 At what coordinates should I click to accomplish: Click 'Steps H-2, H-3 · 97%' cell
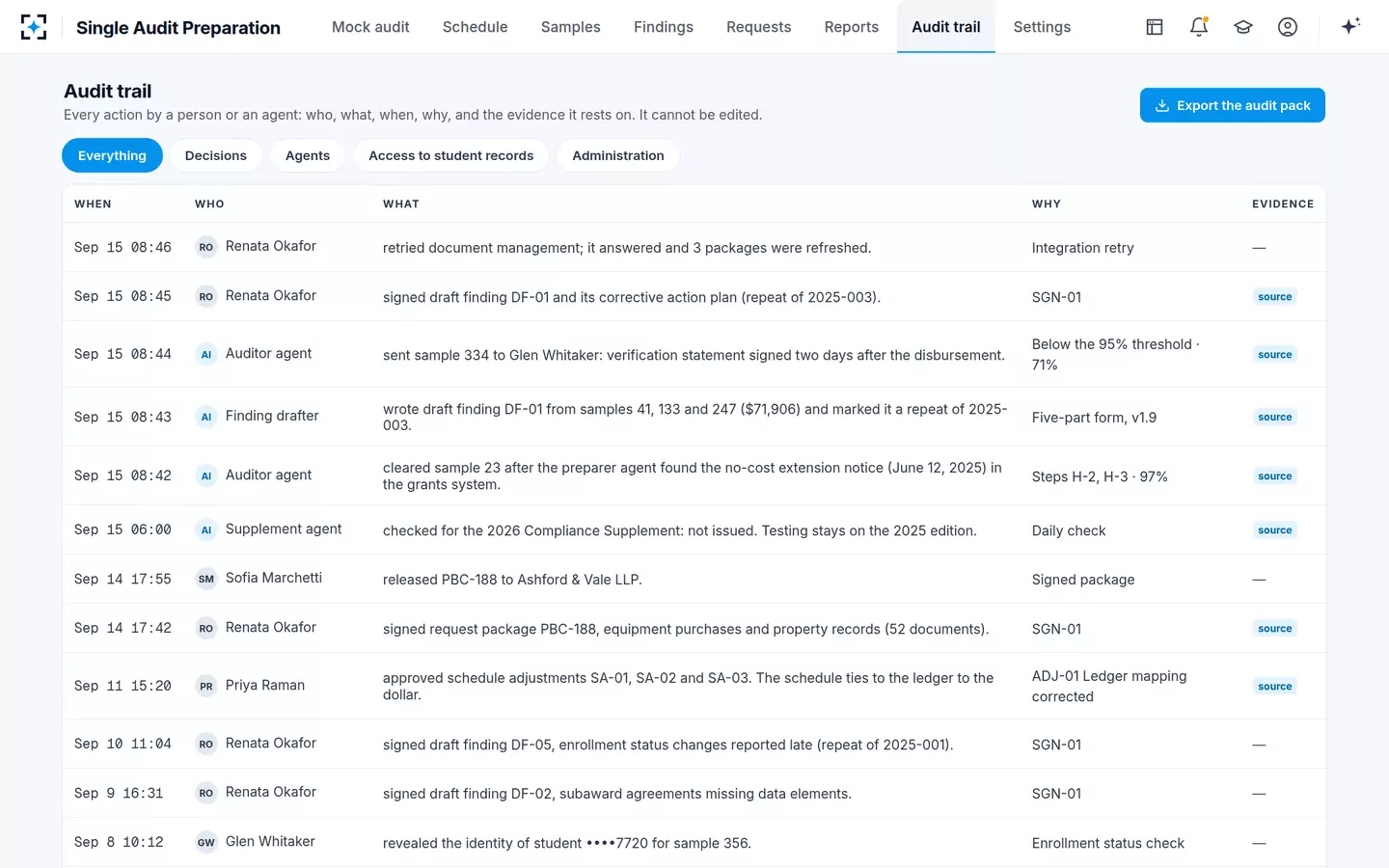click(x=1100, y=476)
